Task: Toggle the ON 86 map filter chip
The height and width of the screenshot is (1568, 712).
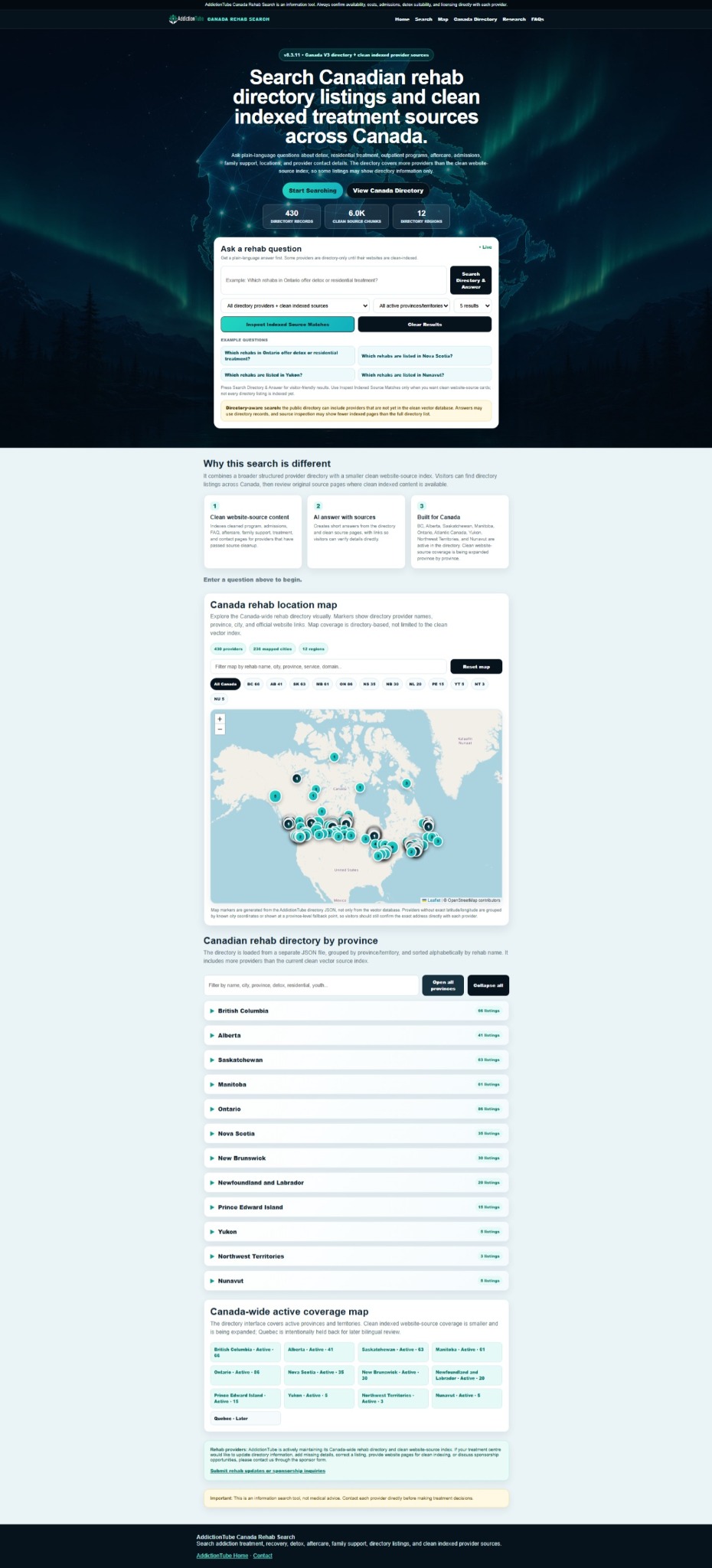Action: (346, 684)
